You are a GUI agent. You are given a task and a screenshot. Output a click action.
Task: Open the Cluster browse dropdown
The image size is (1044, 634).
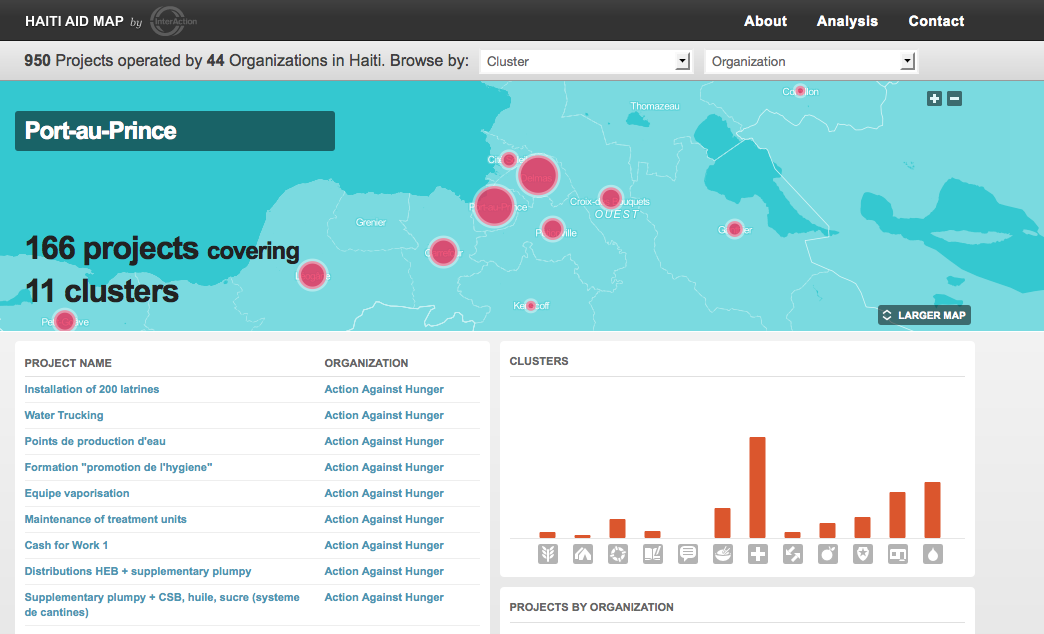(x=585, y=61)
